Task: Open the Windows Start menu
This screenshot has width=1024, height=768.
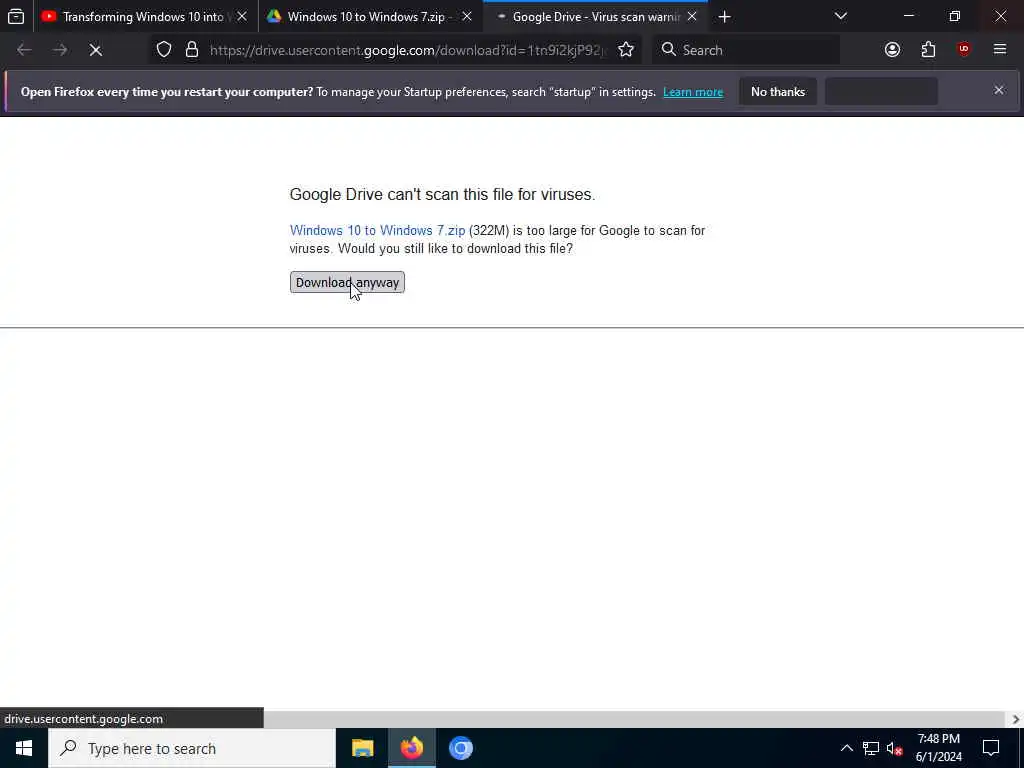Action: (x=24, y=748)
